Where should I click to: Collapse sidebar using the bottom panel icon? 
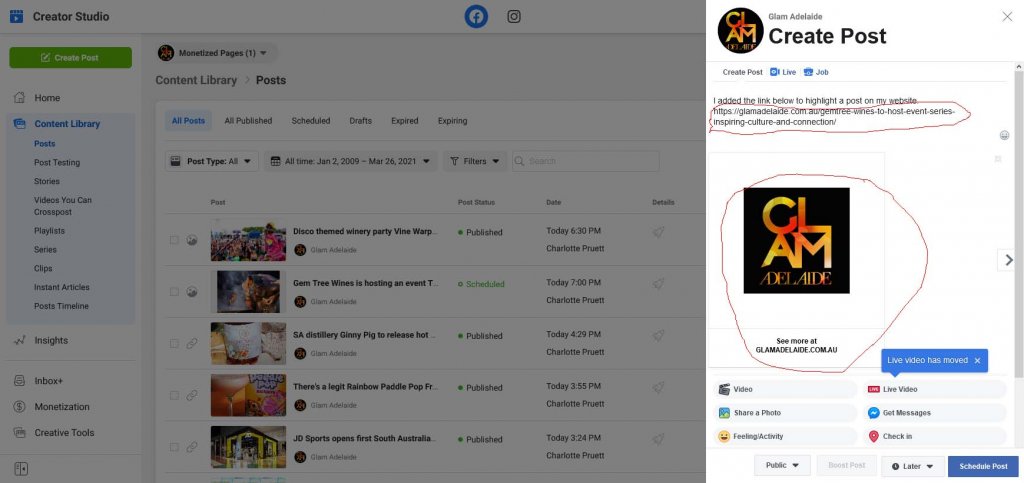(21, 469)
